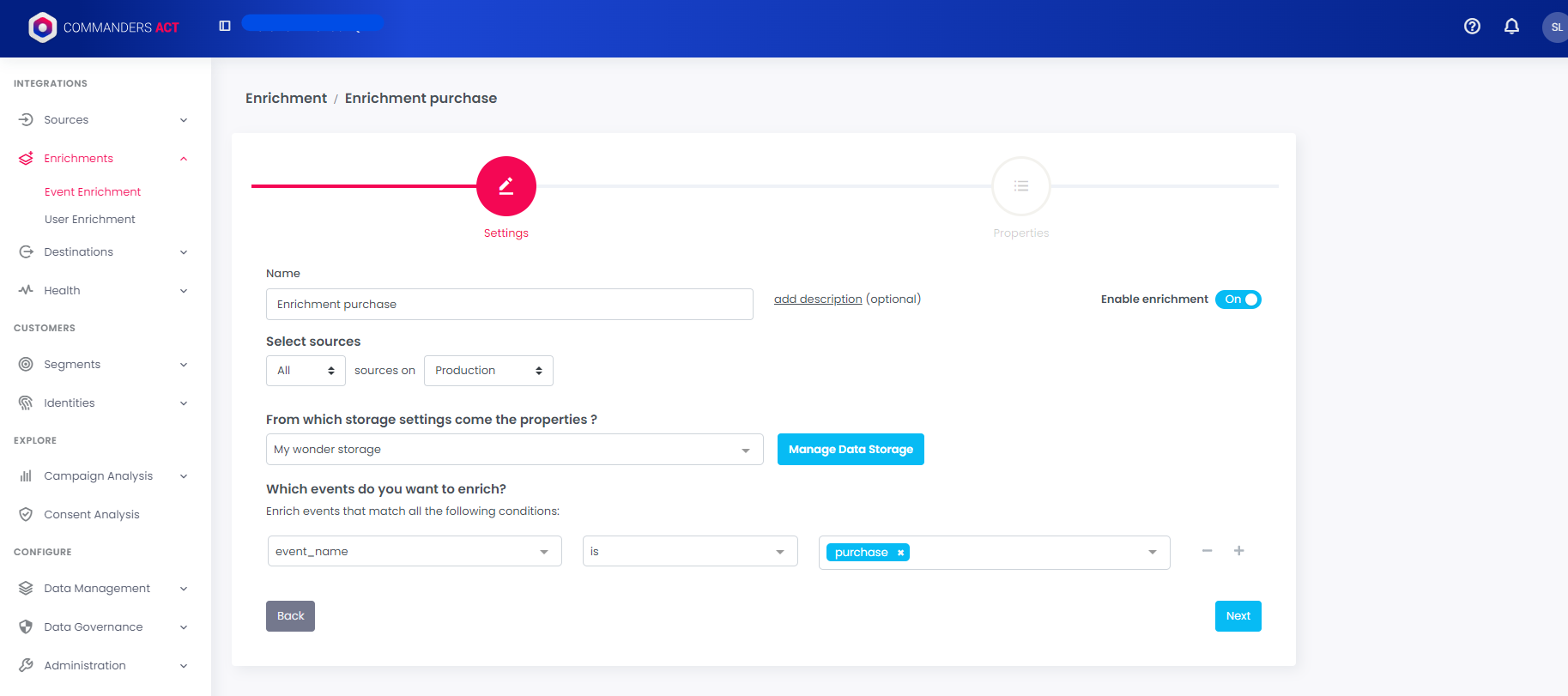
Task: Open the My wonder storage dropdown
Action: (513, 450)
